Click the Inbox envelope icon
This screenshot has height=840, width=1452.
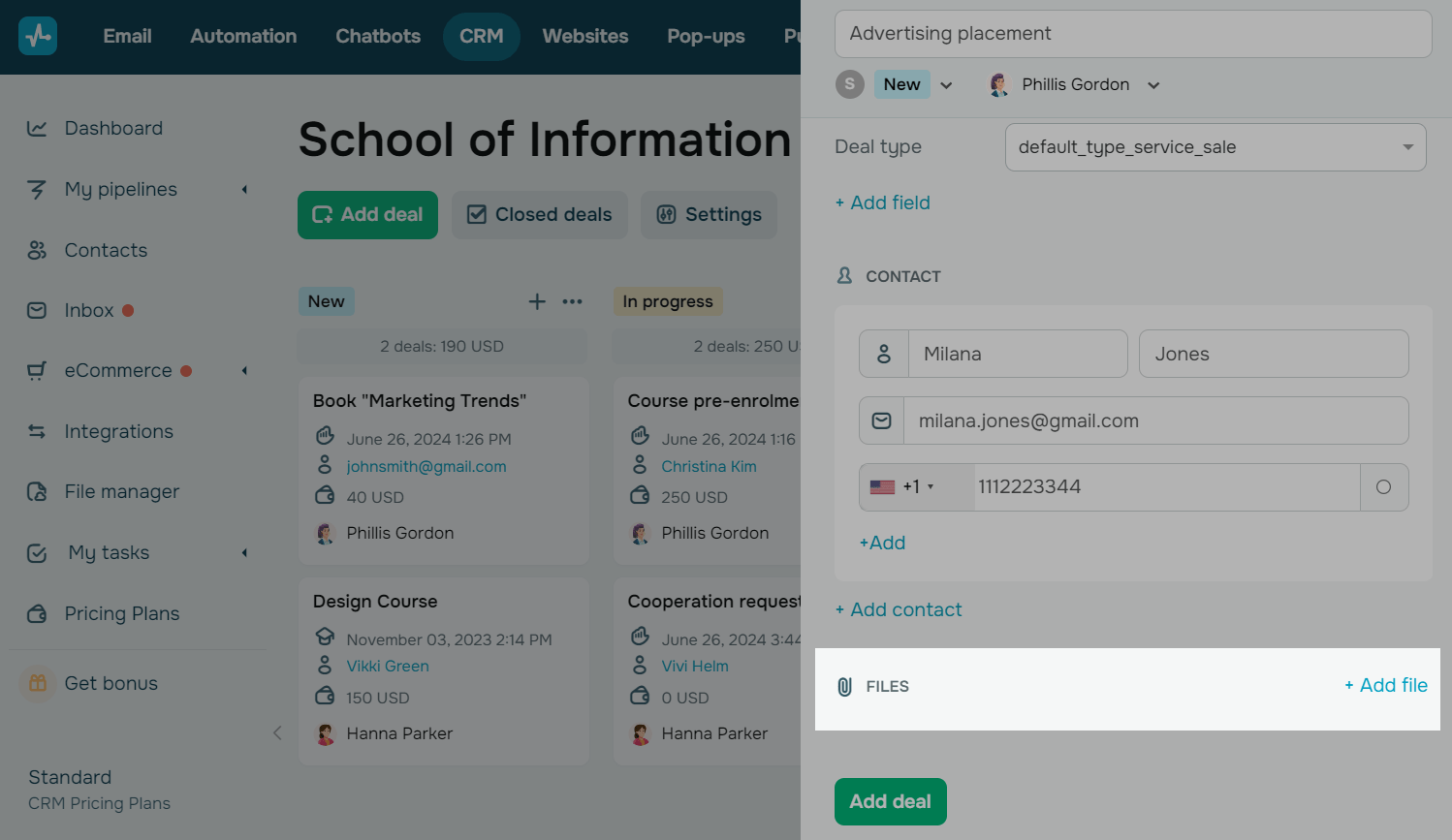(37, 310)
